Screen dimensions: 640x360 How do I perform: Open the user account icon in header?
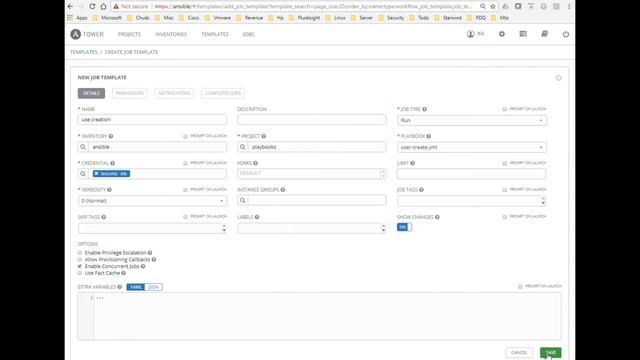471,34
